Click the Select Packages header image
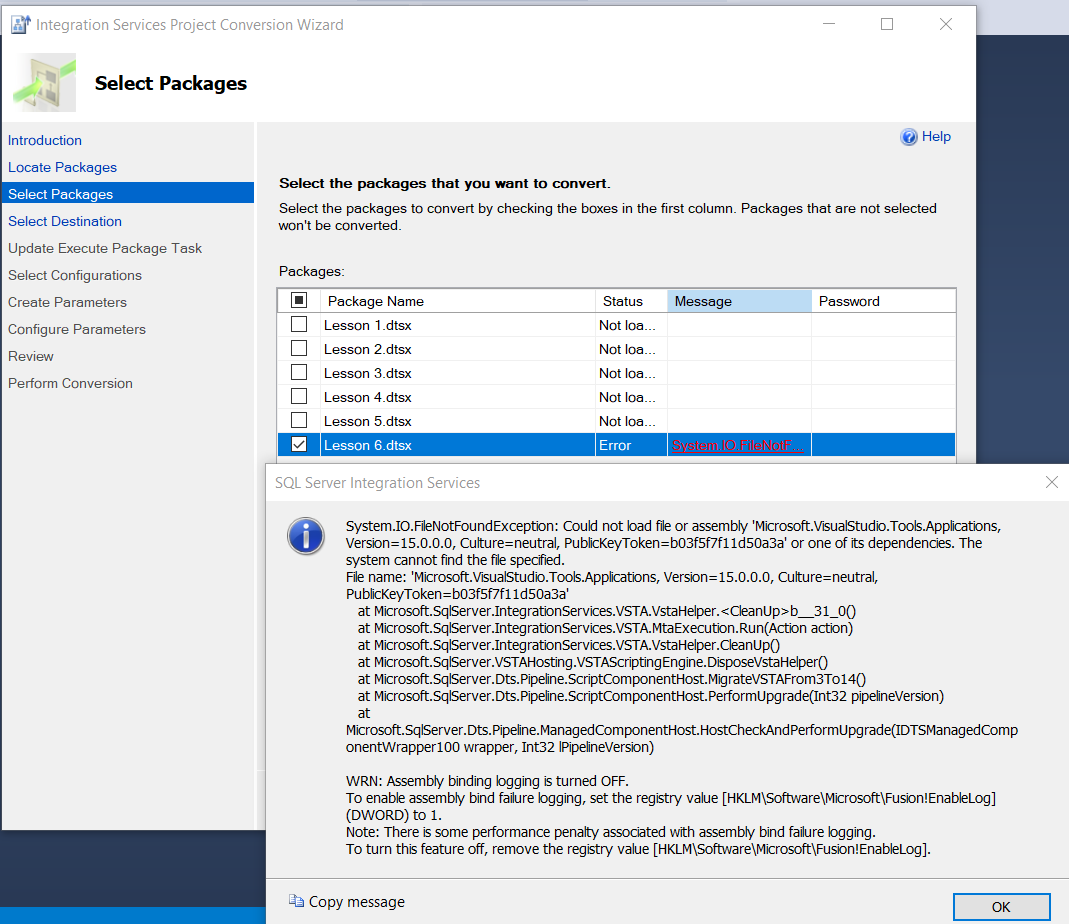1069x924 pixels. 44,83
